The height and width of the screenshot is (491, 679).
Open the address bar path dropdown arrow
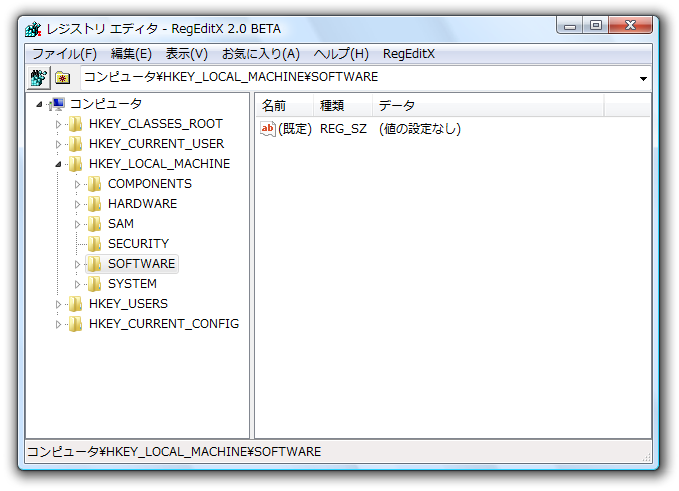pyautogui.click(x=643, y=78)
